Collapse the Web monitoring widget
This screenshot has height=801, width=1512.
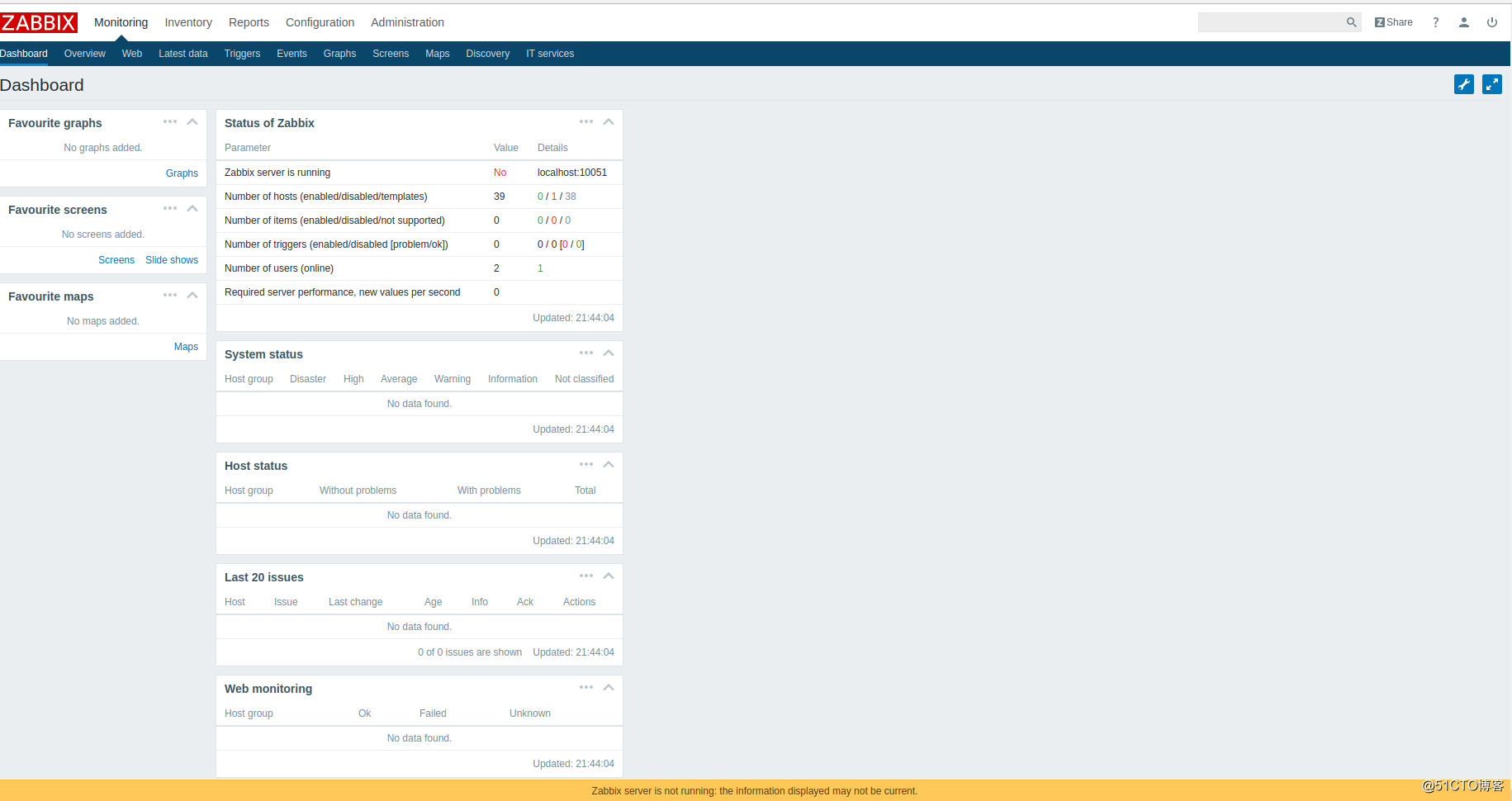pos(609,687)
